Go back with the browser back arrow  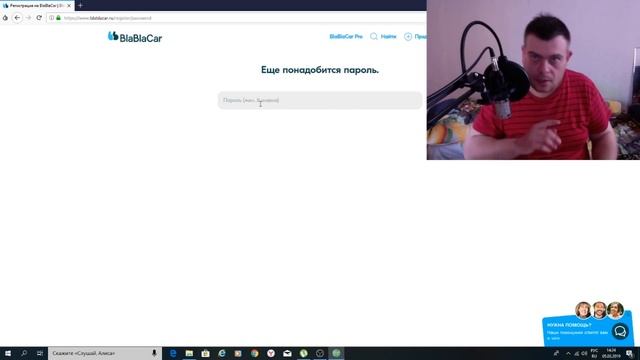pos(17,18)
